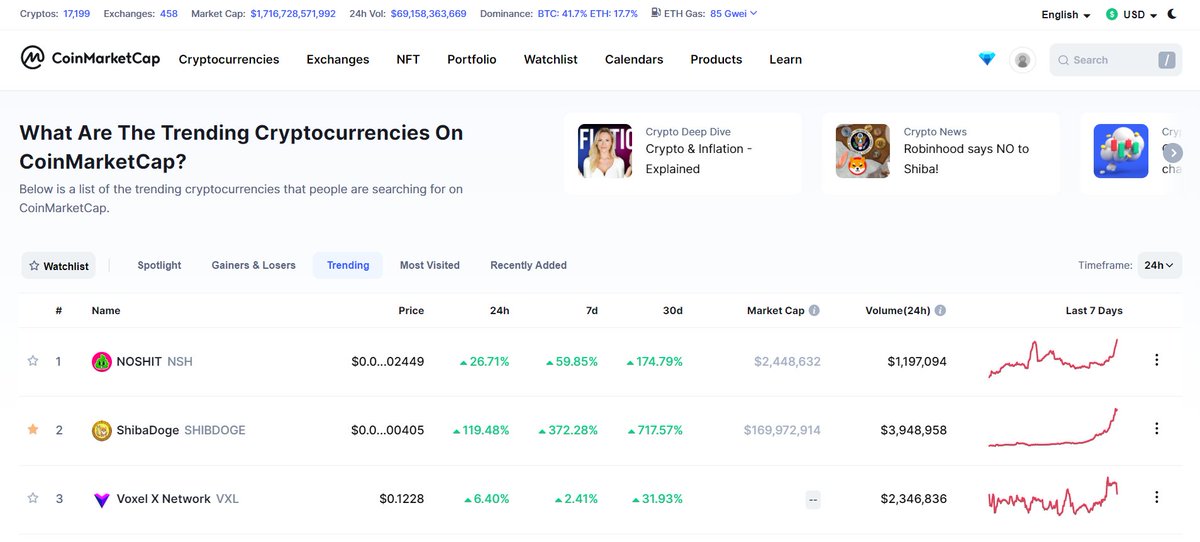Click the next arrow in news carousel
Viewport: 1200px width, 542px height.
[x=1174, y=153]
